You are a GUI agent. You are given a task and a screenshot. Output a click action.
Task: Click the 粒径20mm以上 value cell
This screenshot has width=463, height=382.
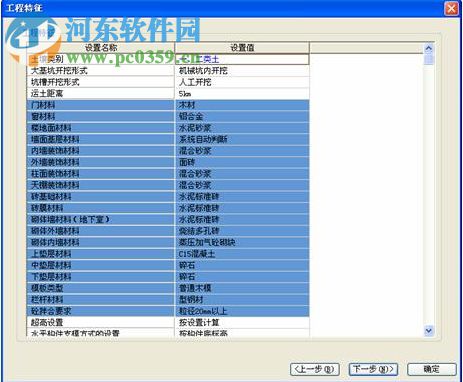pyautogui.click(x=242, y=311)
